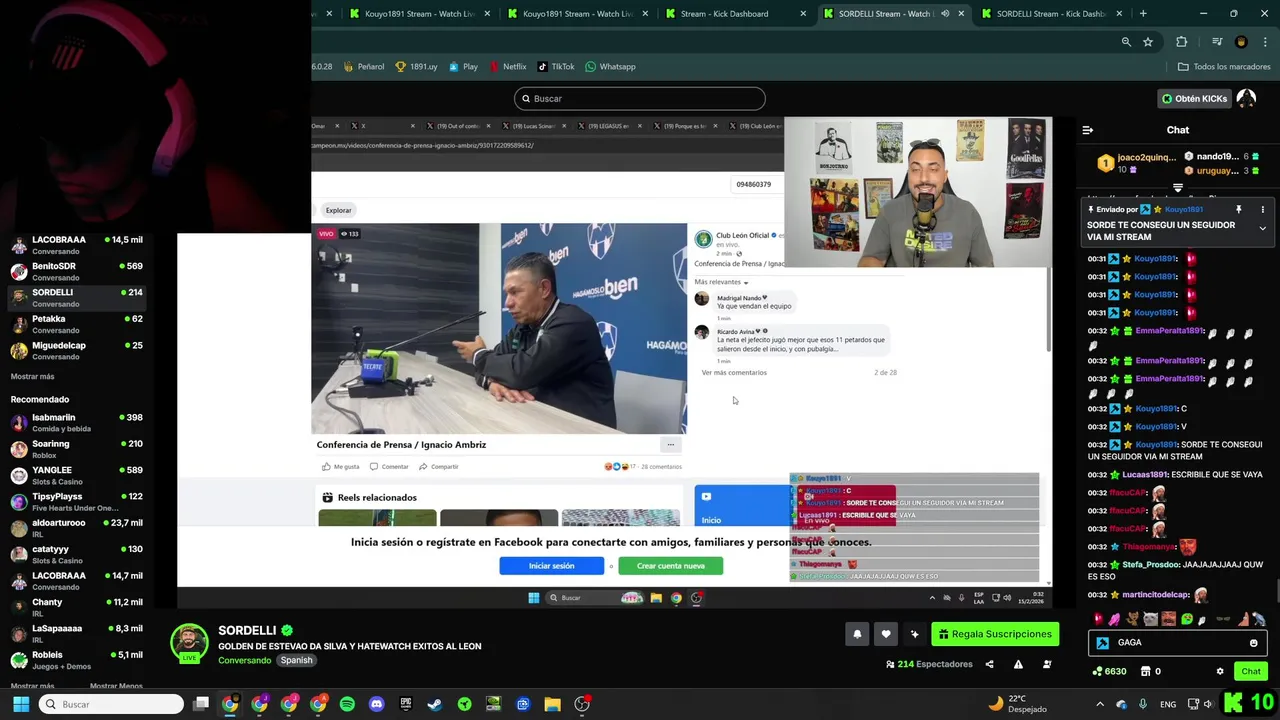Click the chat message input box
Viewport: 1280px width, 720px height.
[x=1178, y=643]
